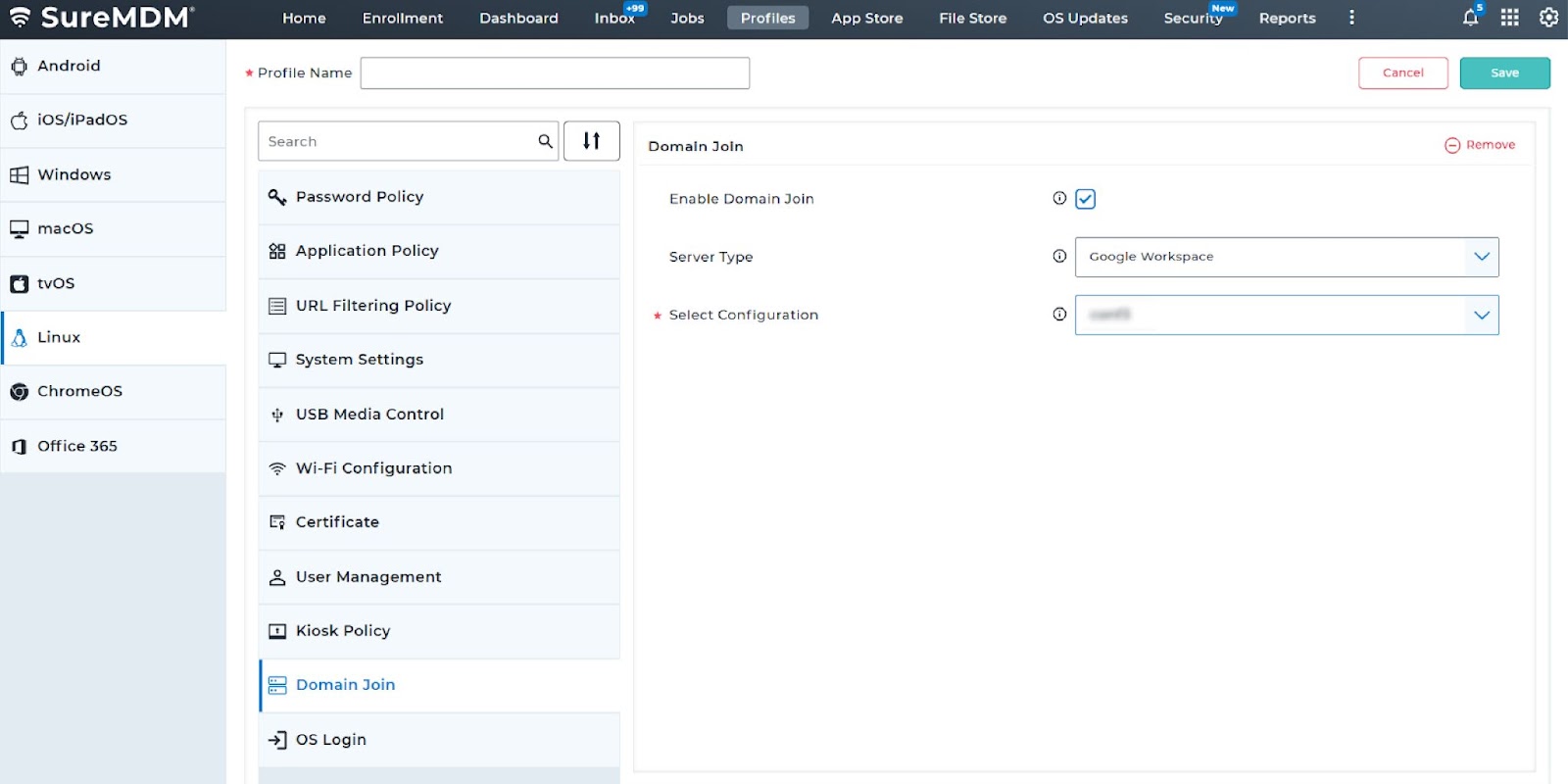Click the Linux penguin icon
This screenshot has height=784, width=1568.
[19, 337]
